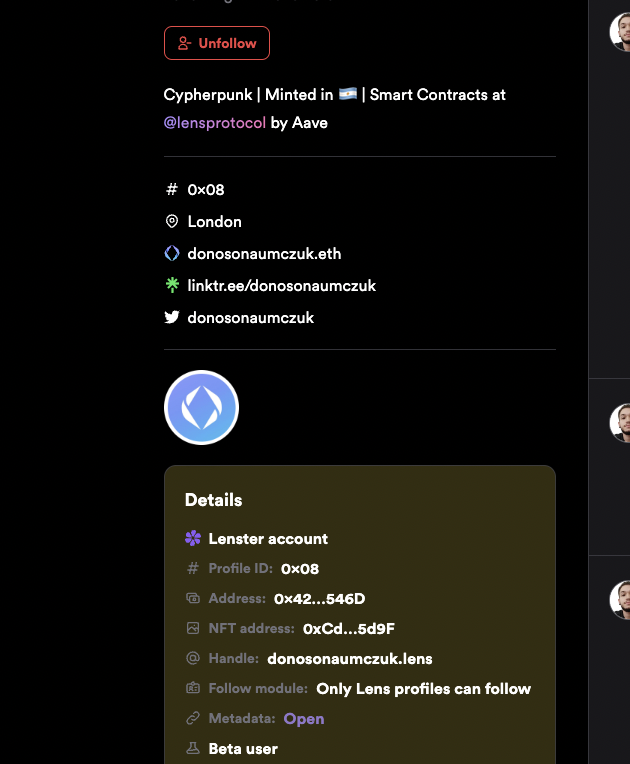Click the wallet icon beside Address

pos(193,598)
